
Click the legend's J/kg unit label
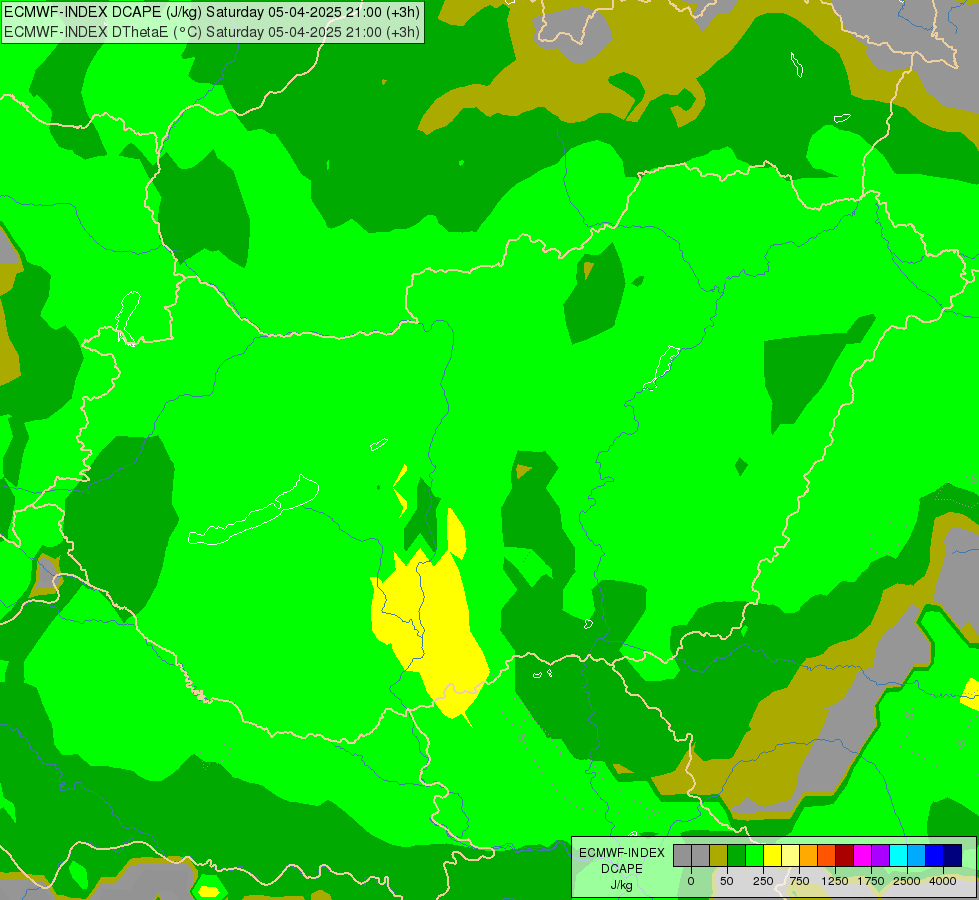pos(622,885)
